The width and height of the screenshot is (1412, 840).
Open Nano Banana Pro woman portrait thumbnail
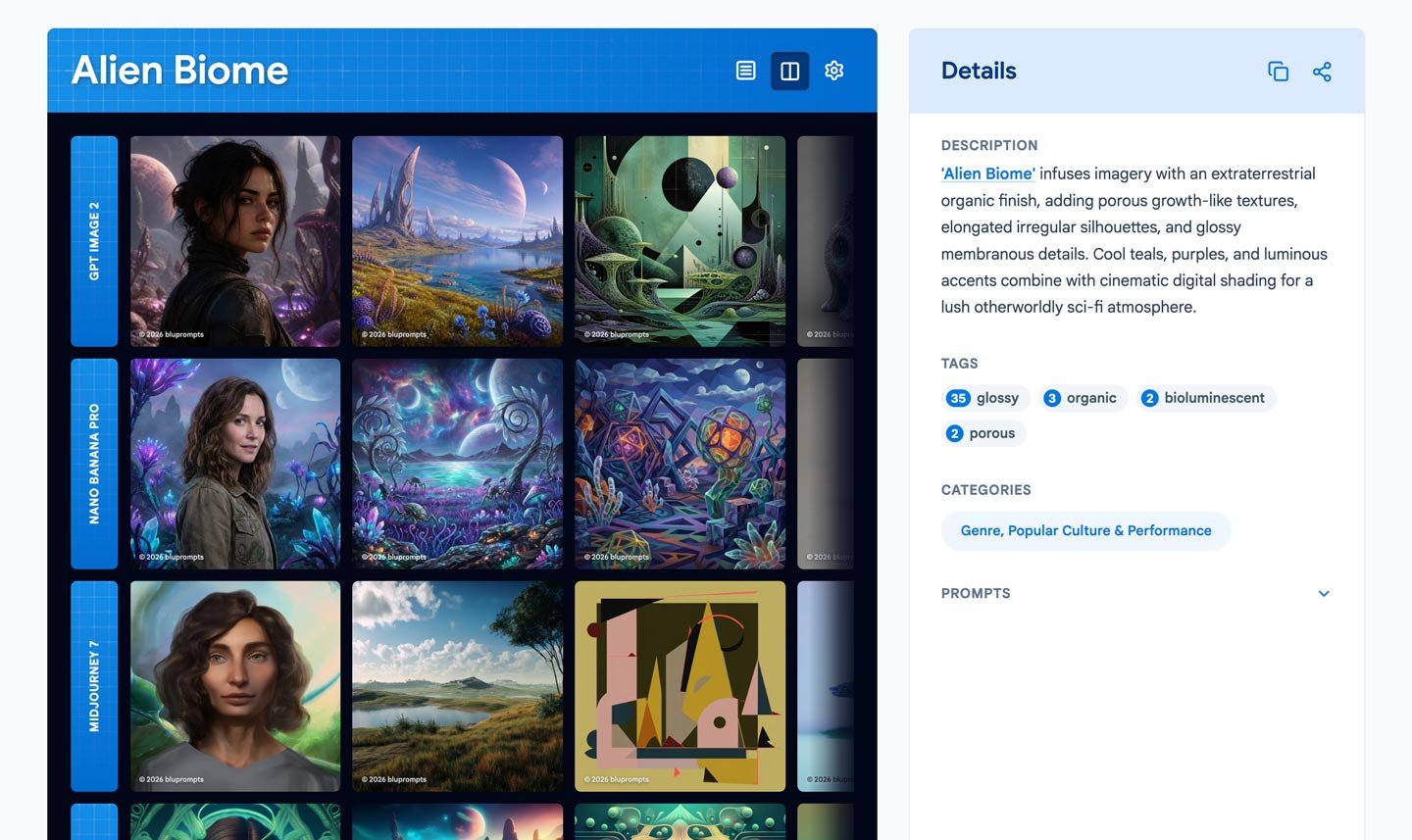pyautogui.click(x=235, y=464)
